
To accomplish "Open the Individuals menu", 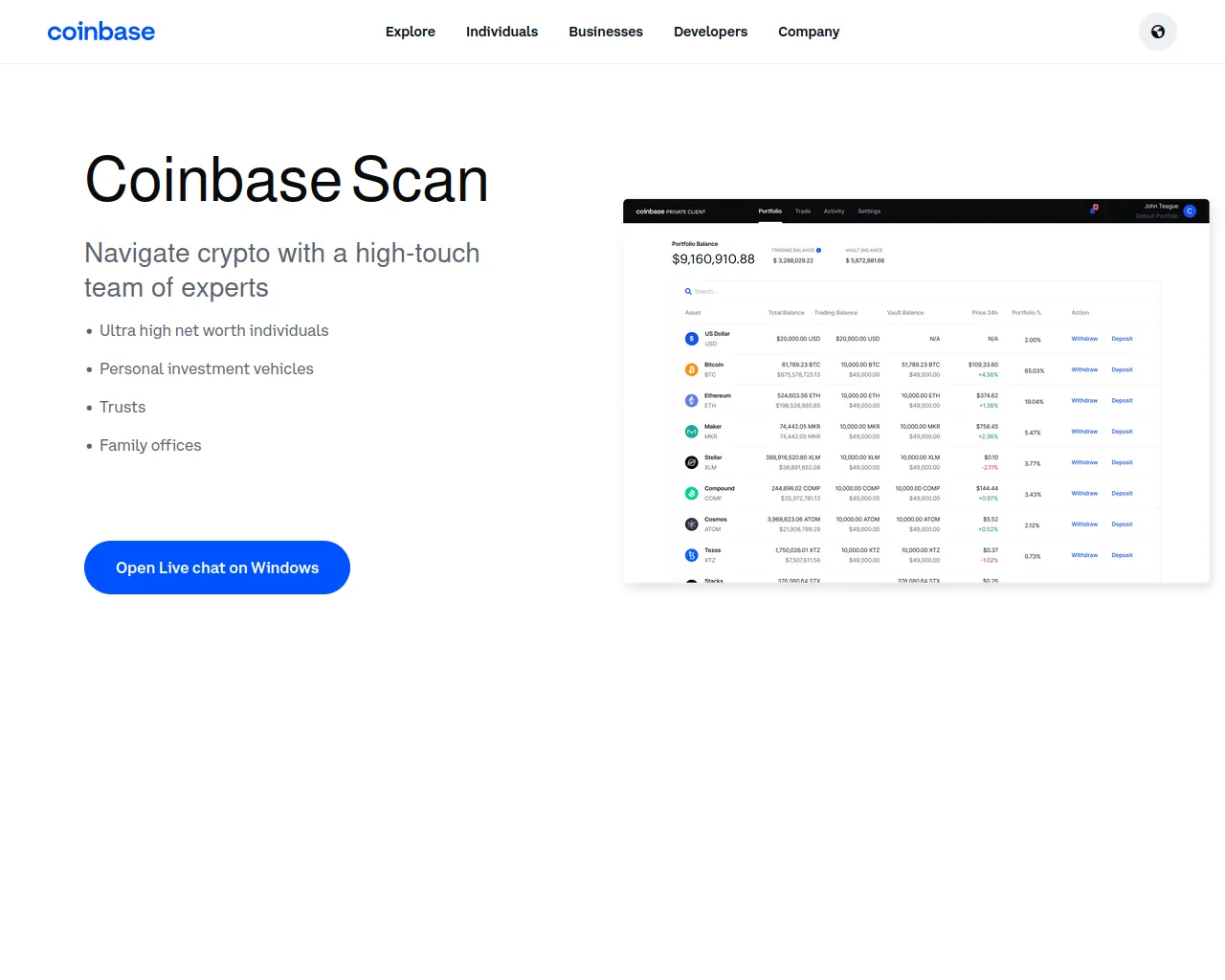I will pos(502,32).
